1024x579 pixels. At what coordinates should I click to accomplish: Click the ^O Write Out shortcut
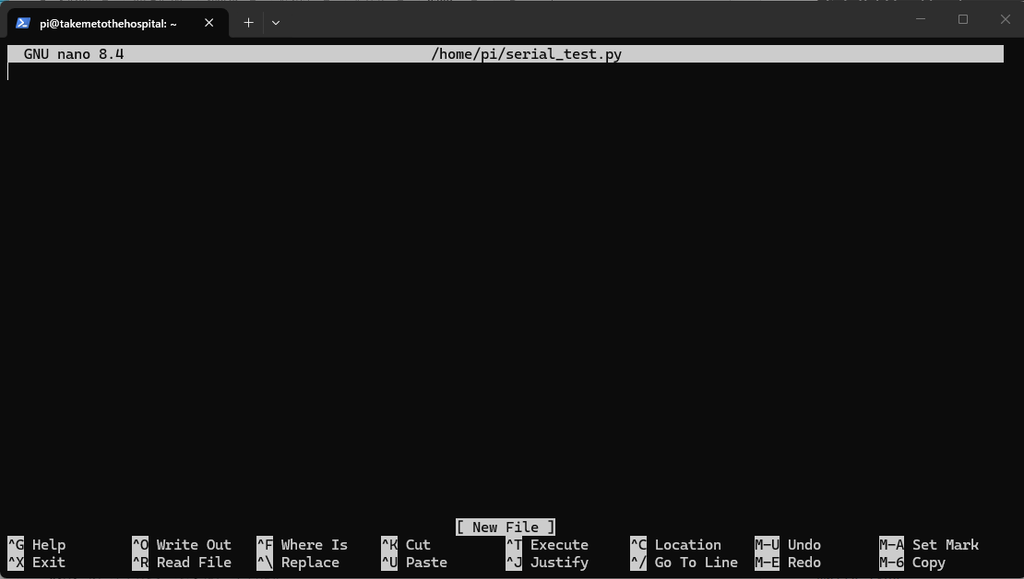coord(182,544)
